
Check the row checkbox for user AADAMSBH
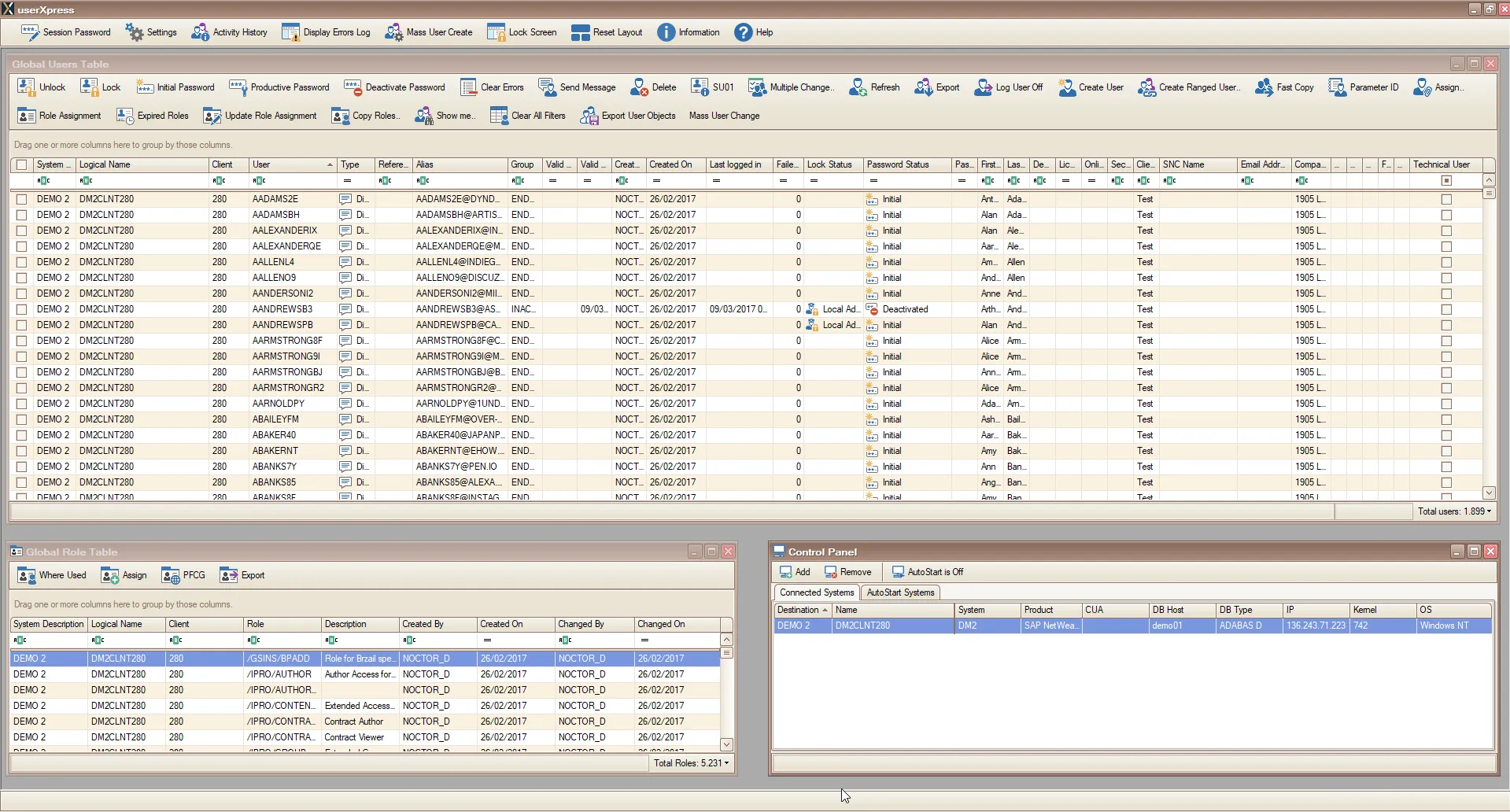point(21,215)
